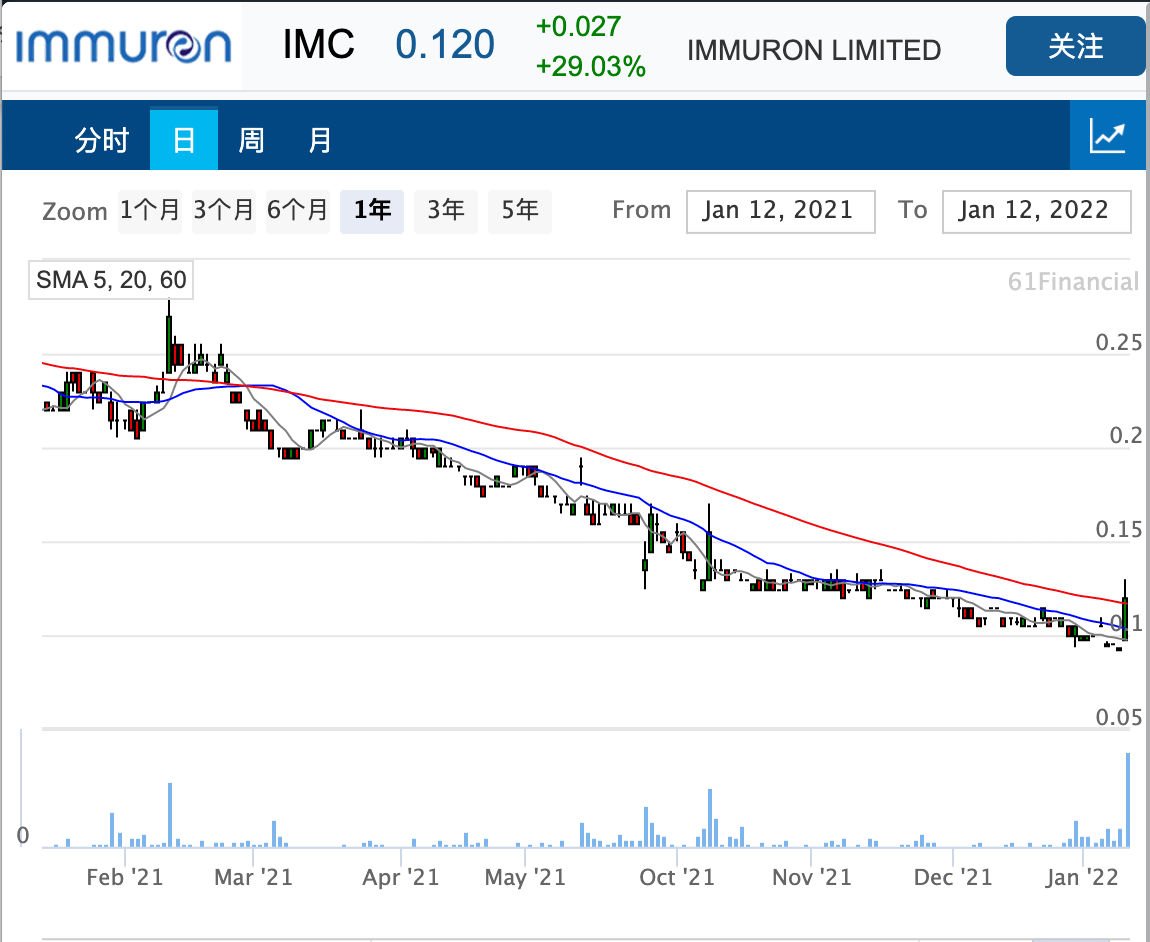The image size is (1150, 942).
Task: Click the tallest volume bar in Jan '22
Action: point(1128,800)
